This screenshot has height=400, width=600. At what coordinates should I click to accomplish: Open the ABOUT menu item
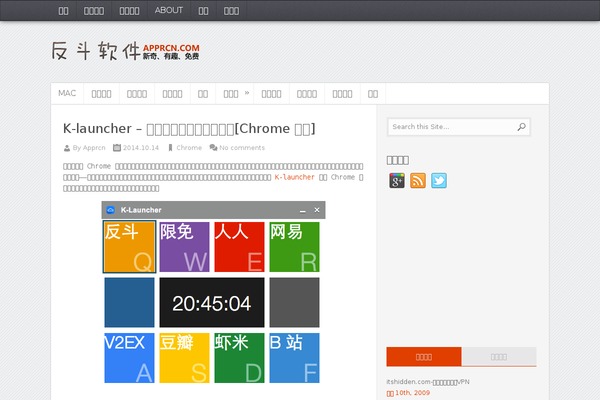click(169, 10)
